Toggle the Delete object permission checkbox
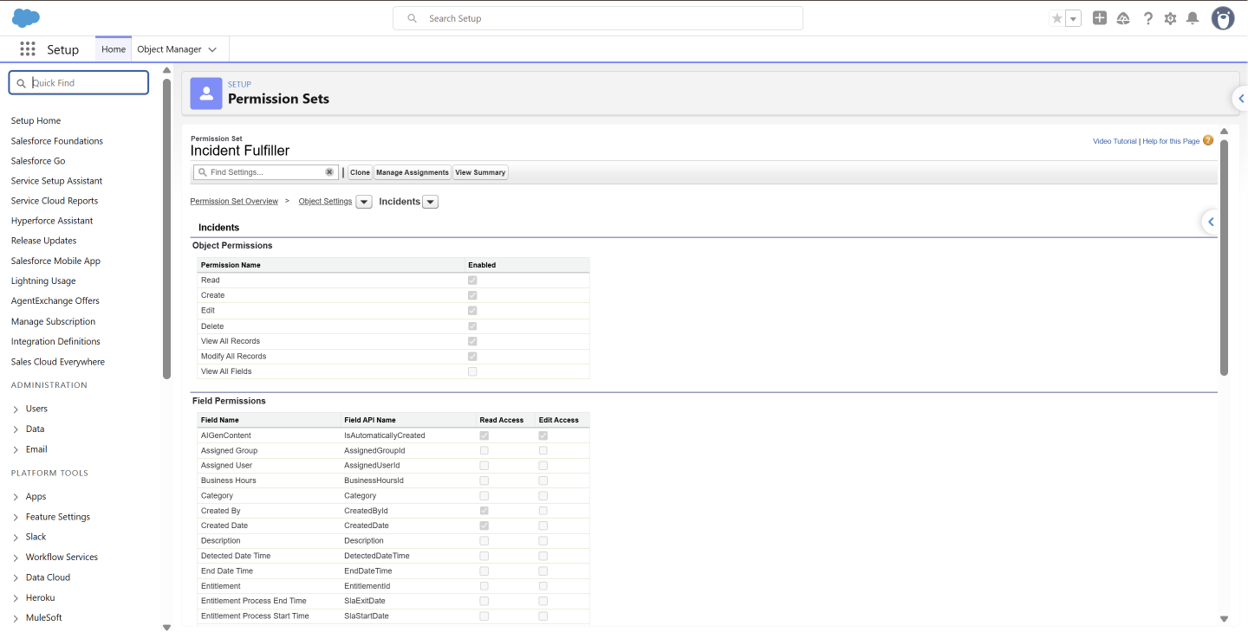This screenshot has height=632, width=1248. [x=473, y=326]
